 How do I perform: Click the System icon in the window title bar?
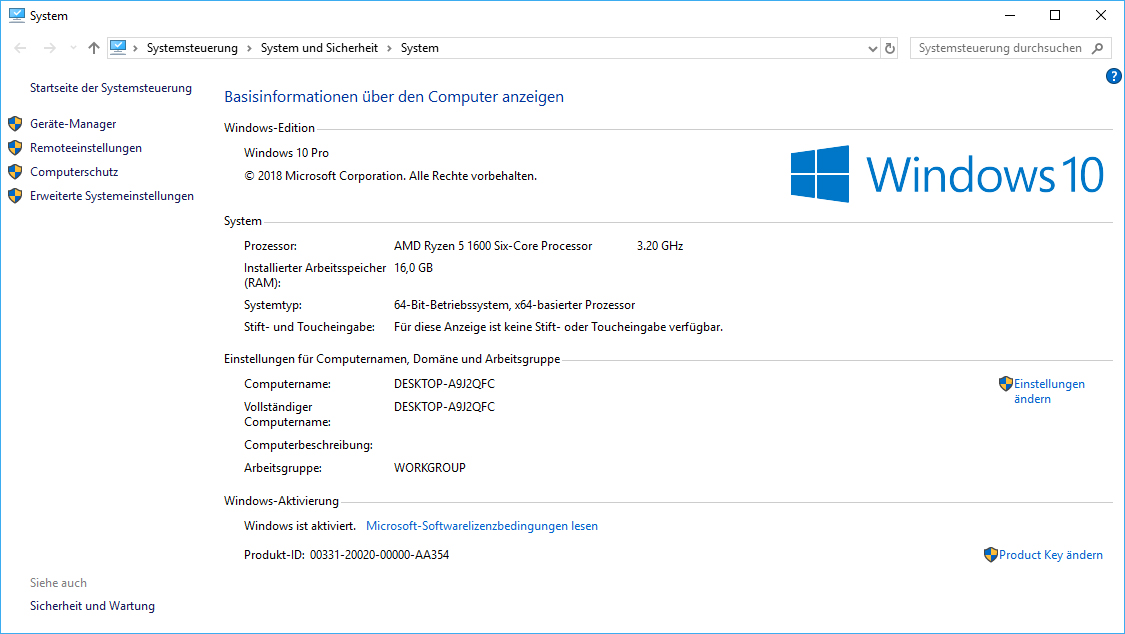pyautogui.click(x=16, y=15)
